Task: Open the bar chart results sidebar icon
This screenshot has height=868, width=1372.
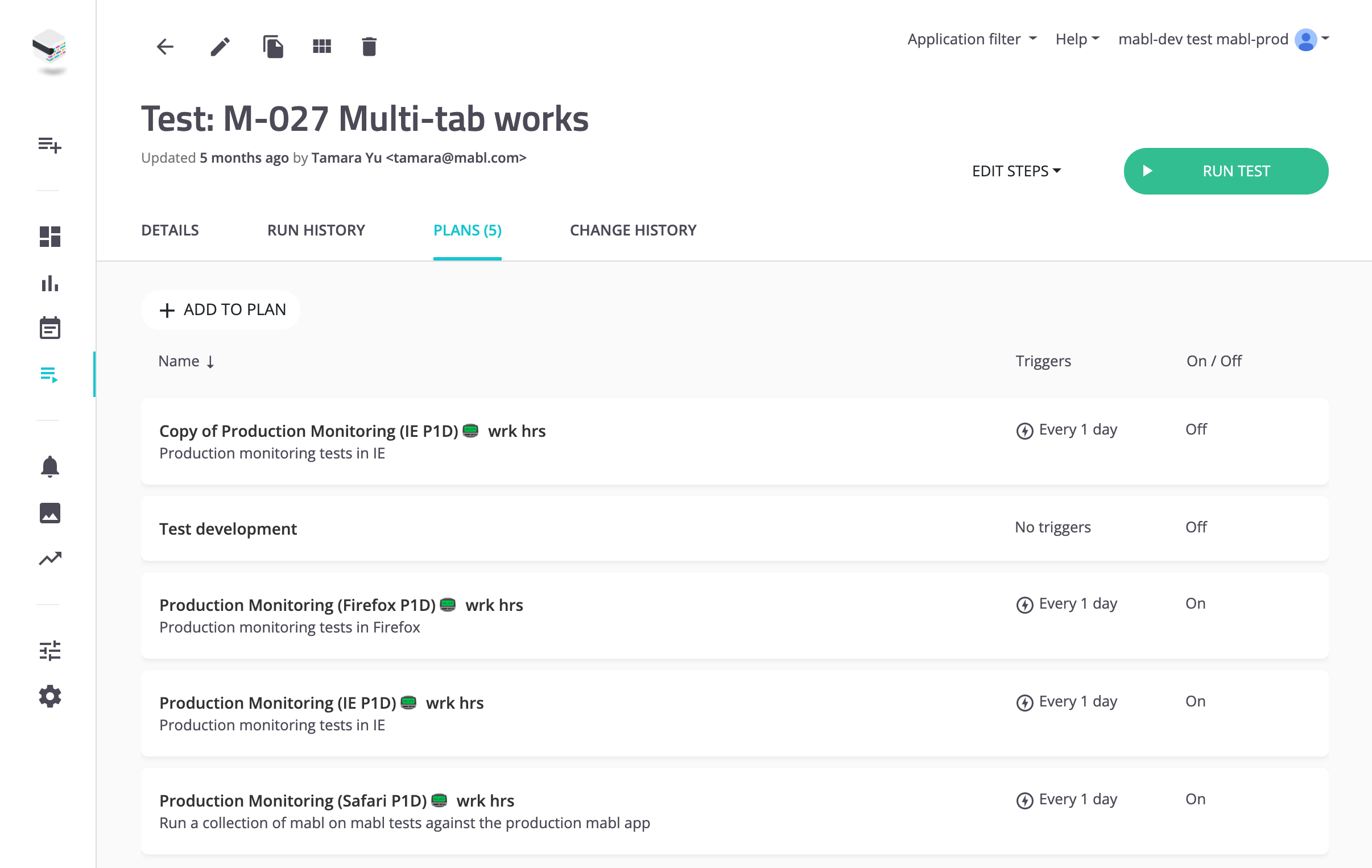Action: (x=49, y=283)
